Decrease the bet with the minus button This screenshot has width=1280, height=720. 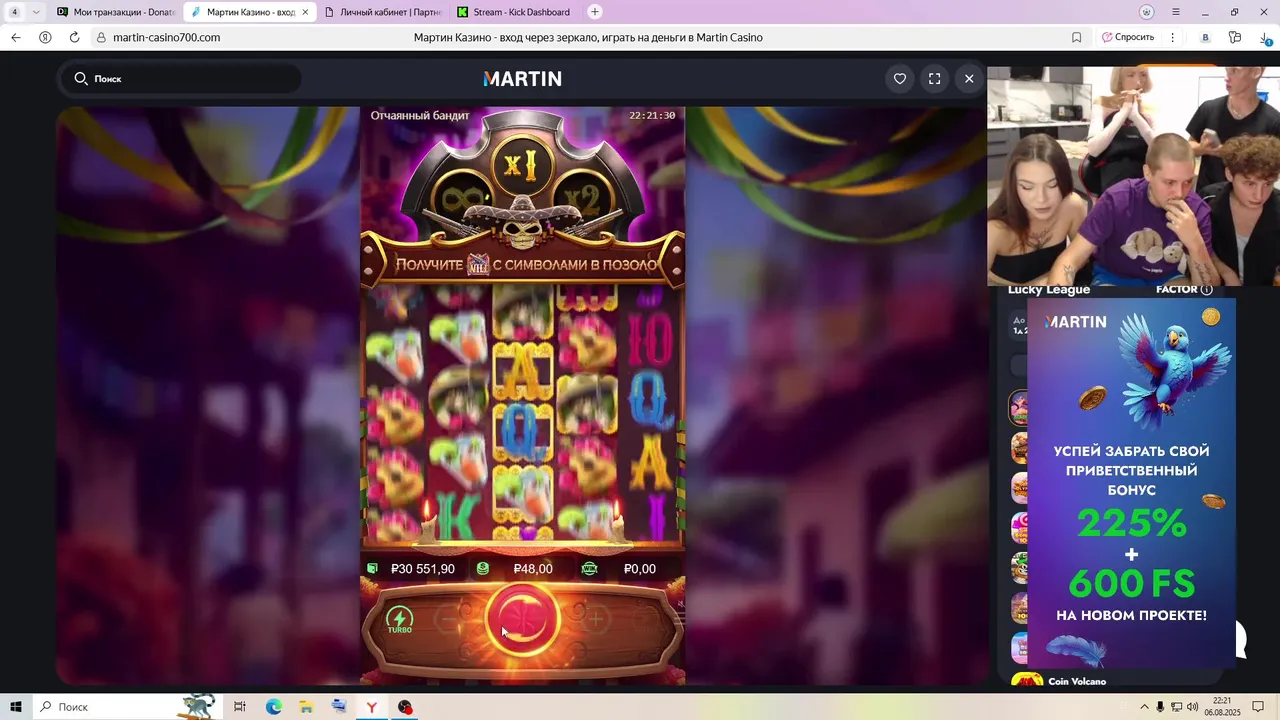click(x=450, y=620)
